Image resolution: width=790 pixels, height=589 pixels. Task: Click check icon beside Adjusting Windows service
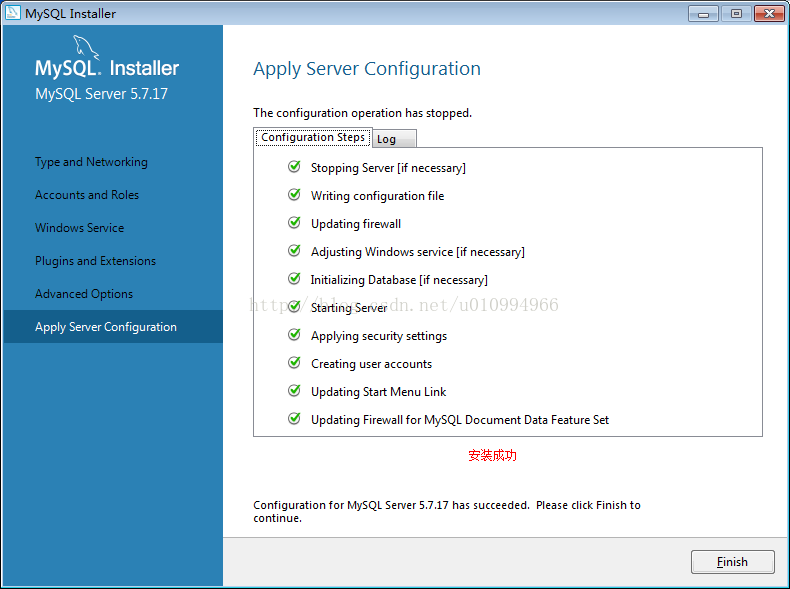(x=294, y=251)
